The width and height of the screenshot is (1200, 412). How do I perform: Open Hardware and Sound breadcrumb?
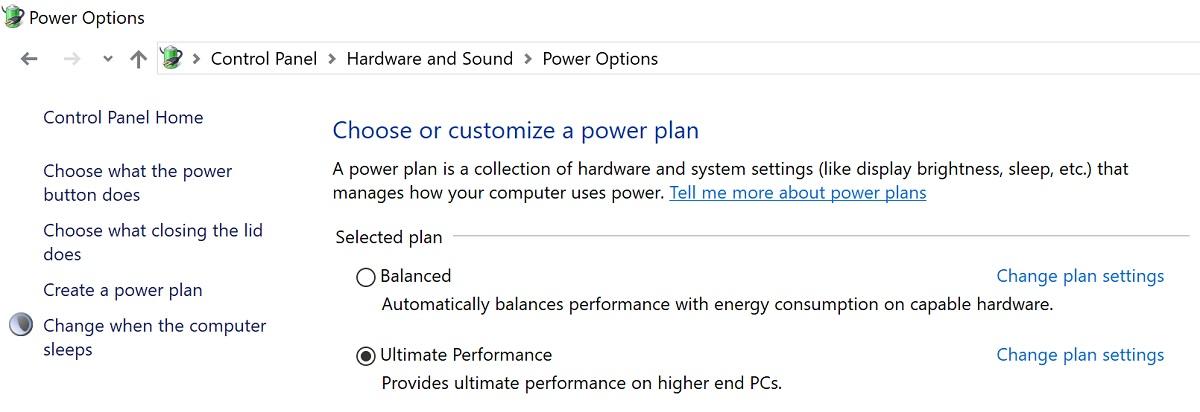click(x=429, y=59)
